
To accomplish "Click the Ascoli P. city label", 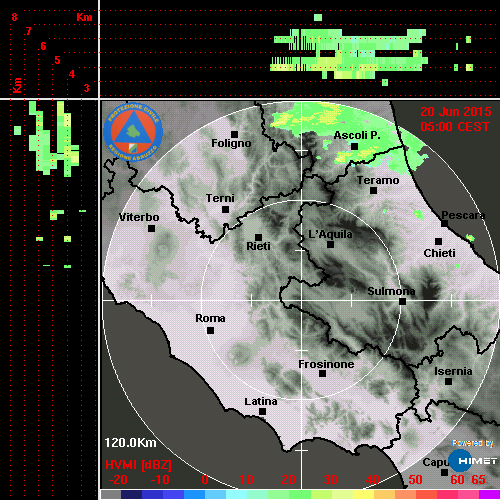I will pyautogui.click(x=357, y=135).
